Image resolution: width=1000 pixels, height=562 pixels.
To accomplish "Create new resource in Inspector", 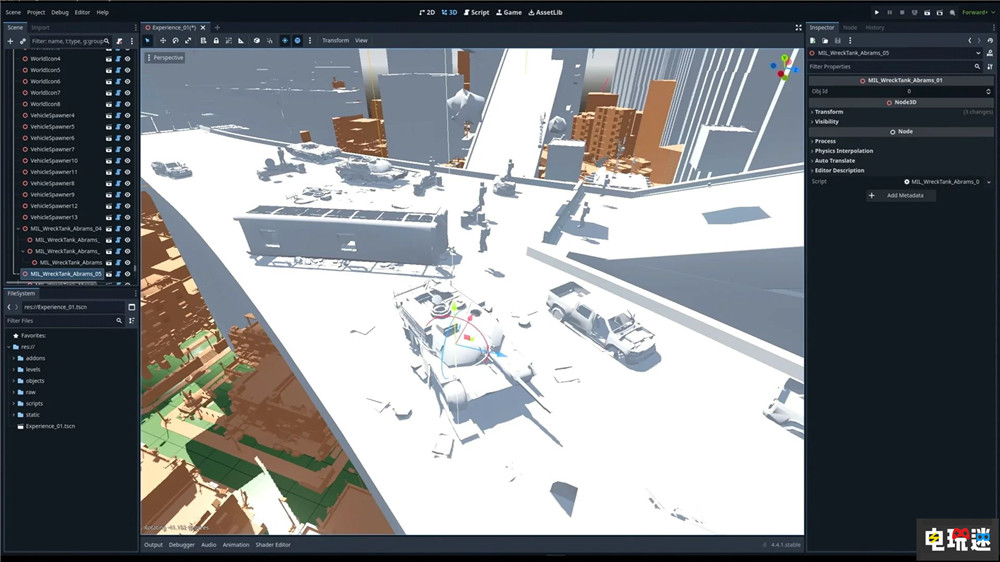I will tap(812, 40).
